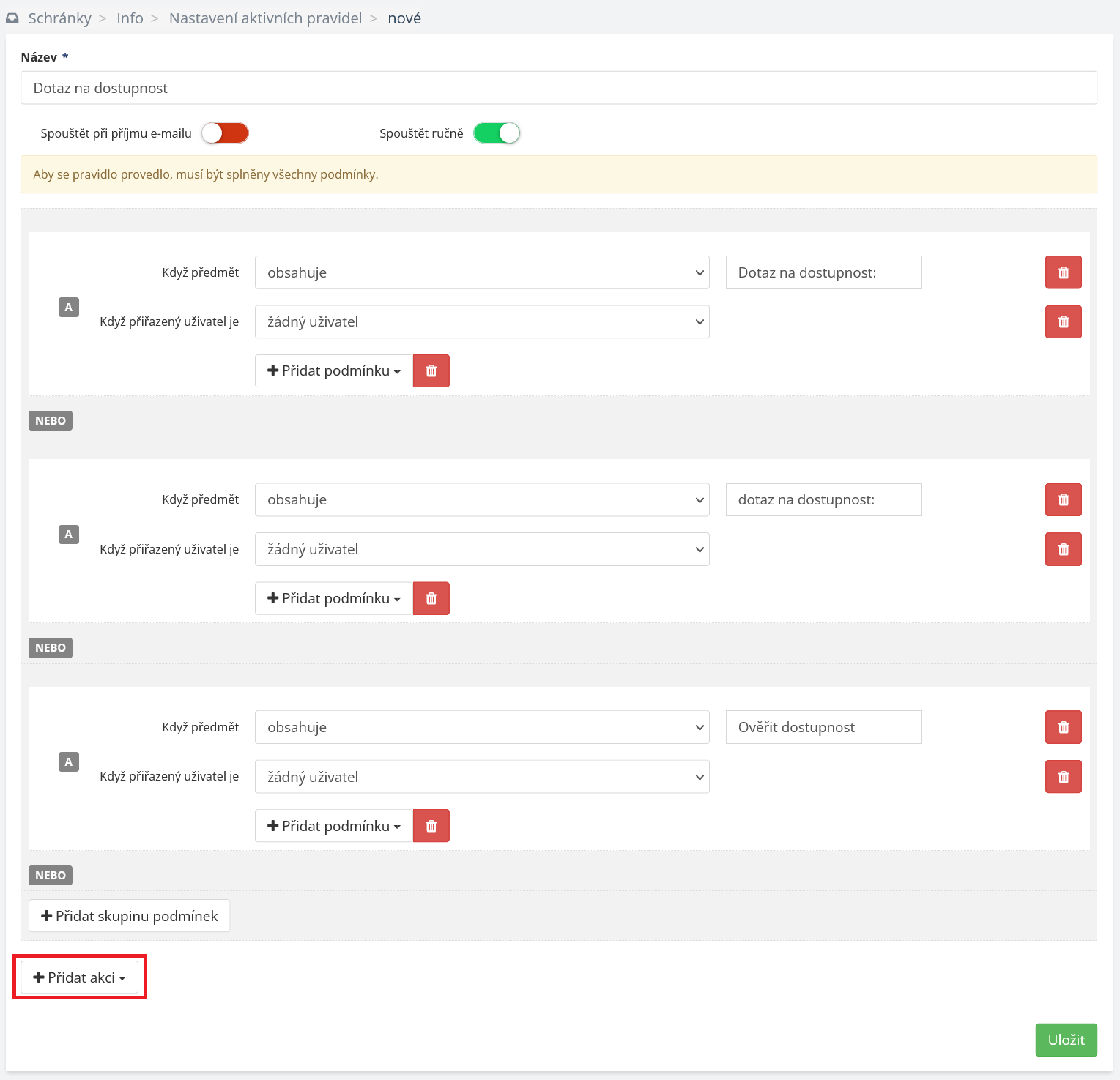Screen dimensions: 1120x1080
Task: Expand 'Přidat podmínku' in first group
Action: [334, 370]
